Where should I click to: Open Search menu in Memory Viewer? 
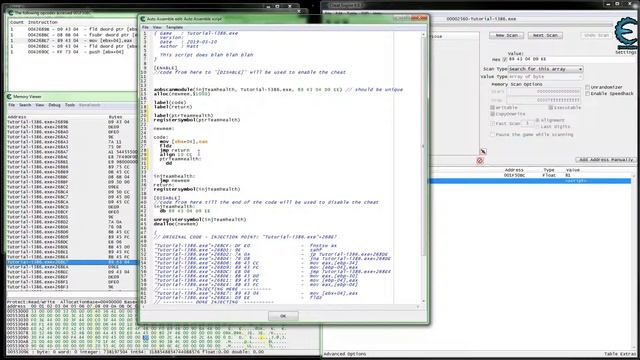pos(25,105)
